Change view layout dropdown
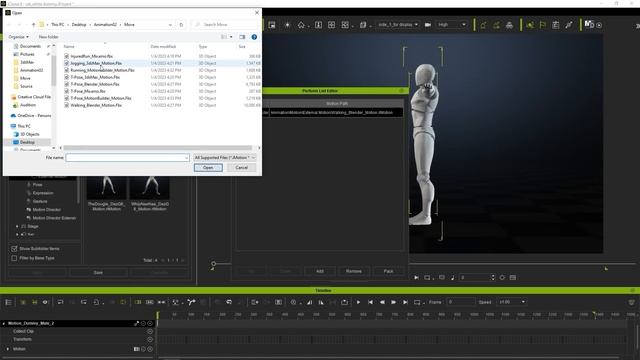Image resolution: width=640 pixels, height=360 pixels. pyautogui.click(x=231, y=37)
